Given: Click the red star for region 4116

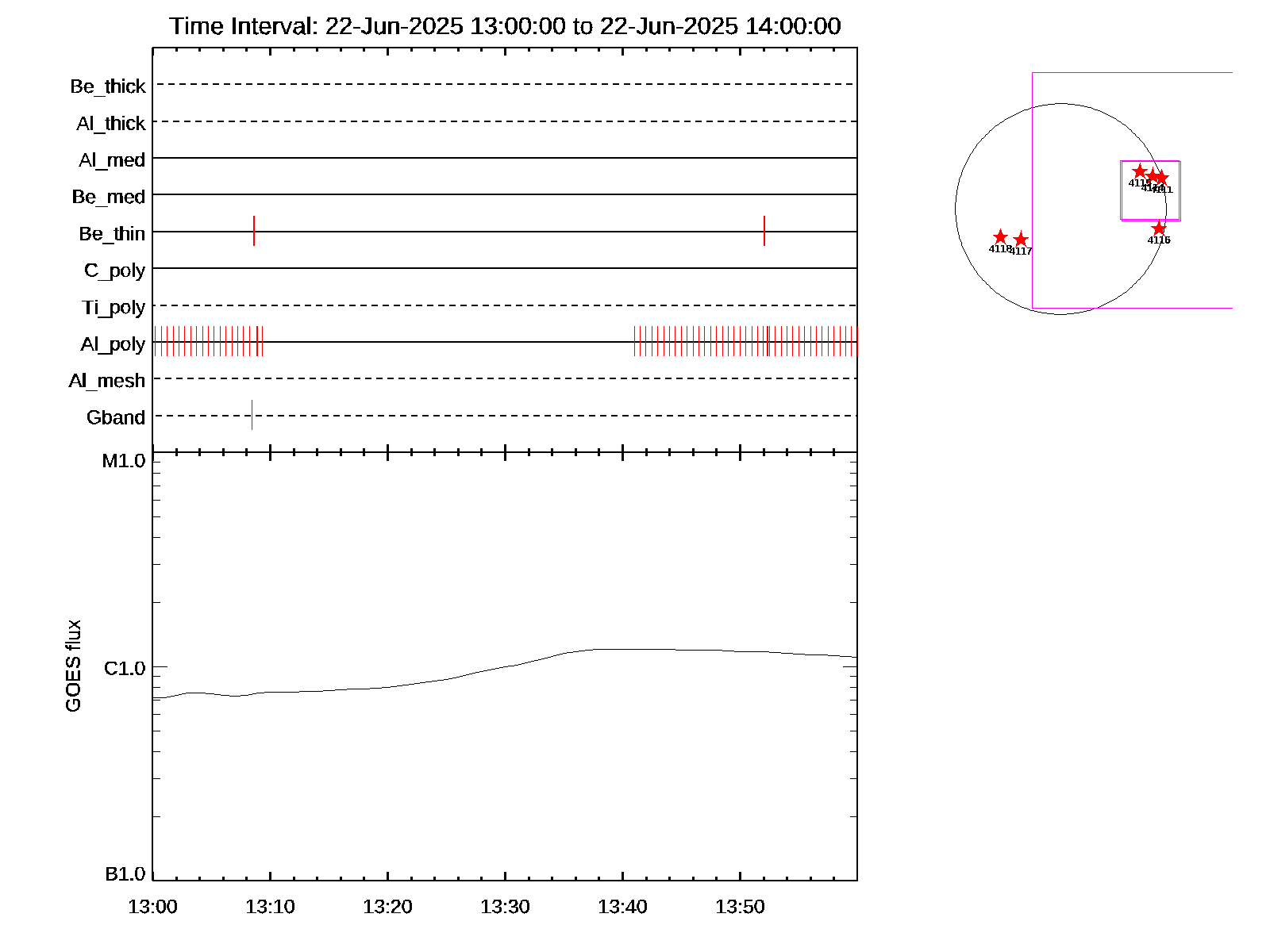Looking at the screenshot, I should tap(1159, 228).
